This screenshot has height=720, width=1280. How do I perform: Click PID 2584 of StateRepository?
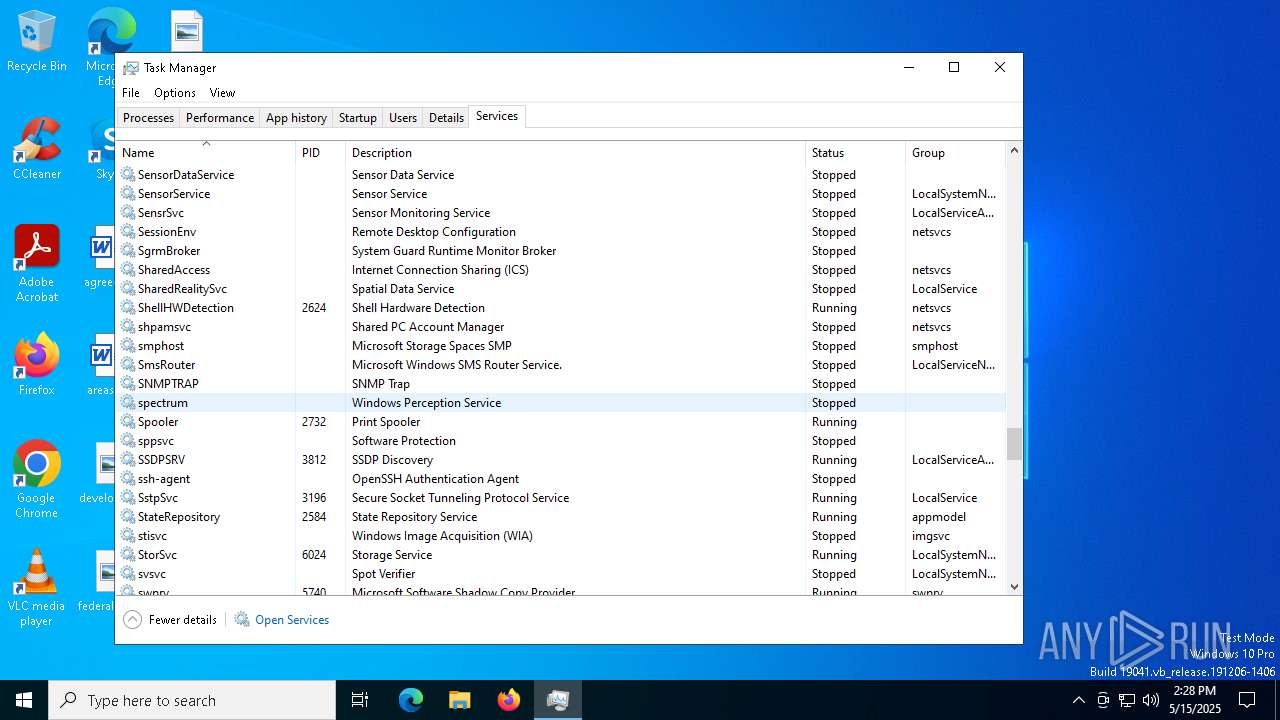(x=314, y=516)
